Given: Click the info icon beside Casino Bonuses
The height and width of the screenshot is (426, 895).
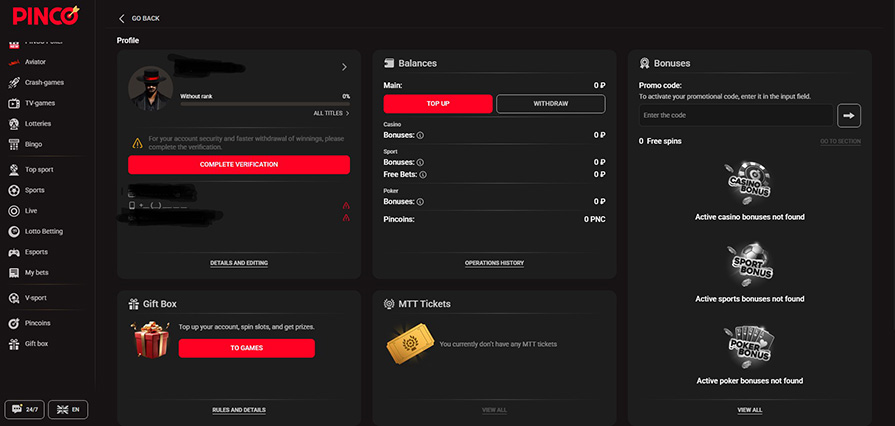Looking at the screenshot, I should tap(420, 134).
